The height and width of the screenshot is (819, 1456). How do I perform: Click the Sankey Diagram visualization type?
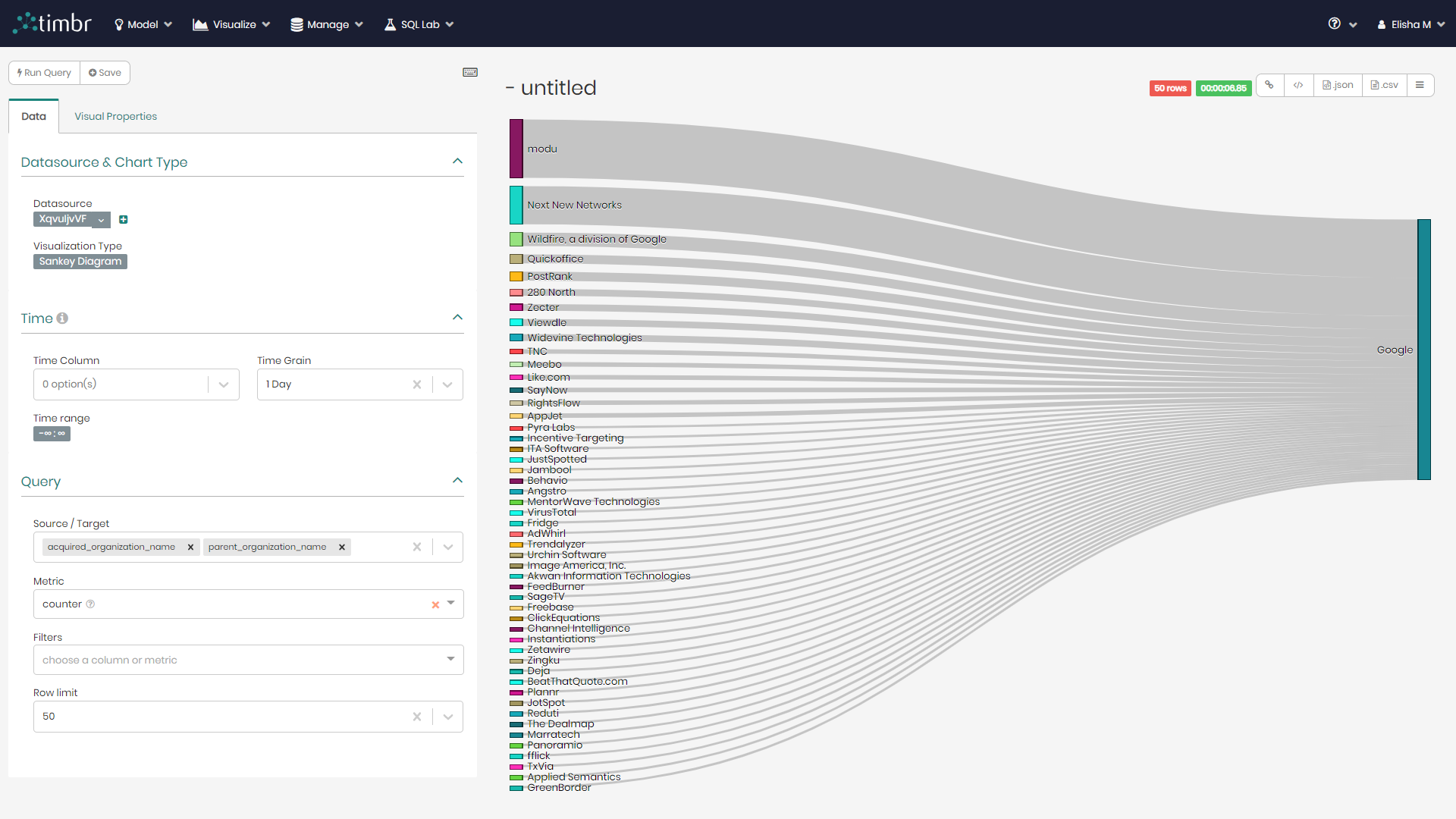click(80, 262)
